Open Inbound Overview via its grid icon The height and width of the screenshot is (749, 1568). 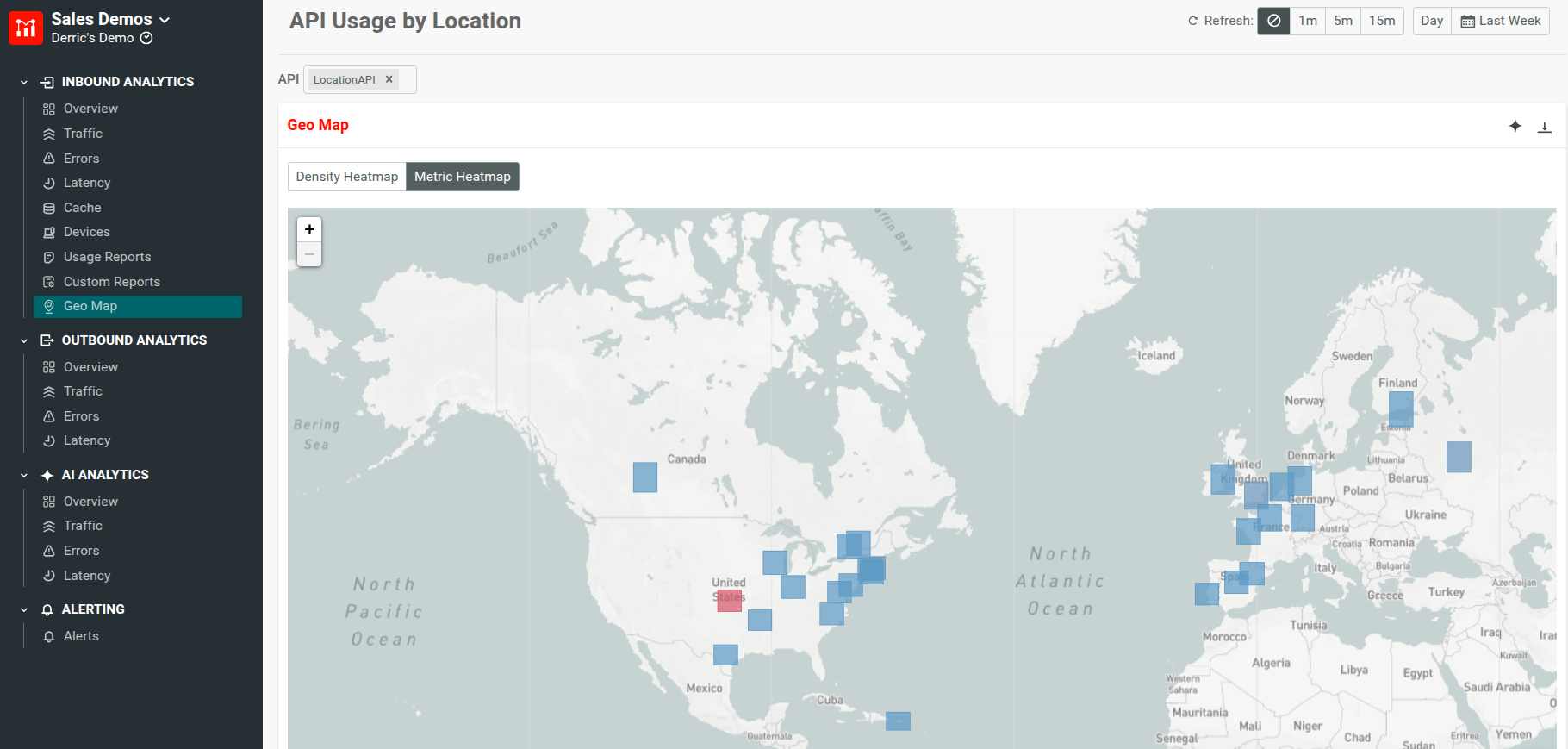coord(49,109)
